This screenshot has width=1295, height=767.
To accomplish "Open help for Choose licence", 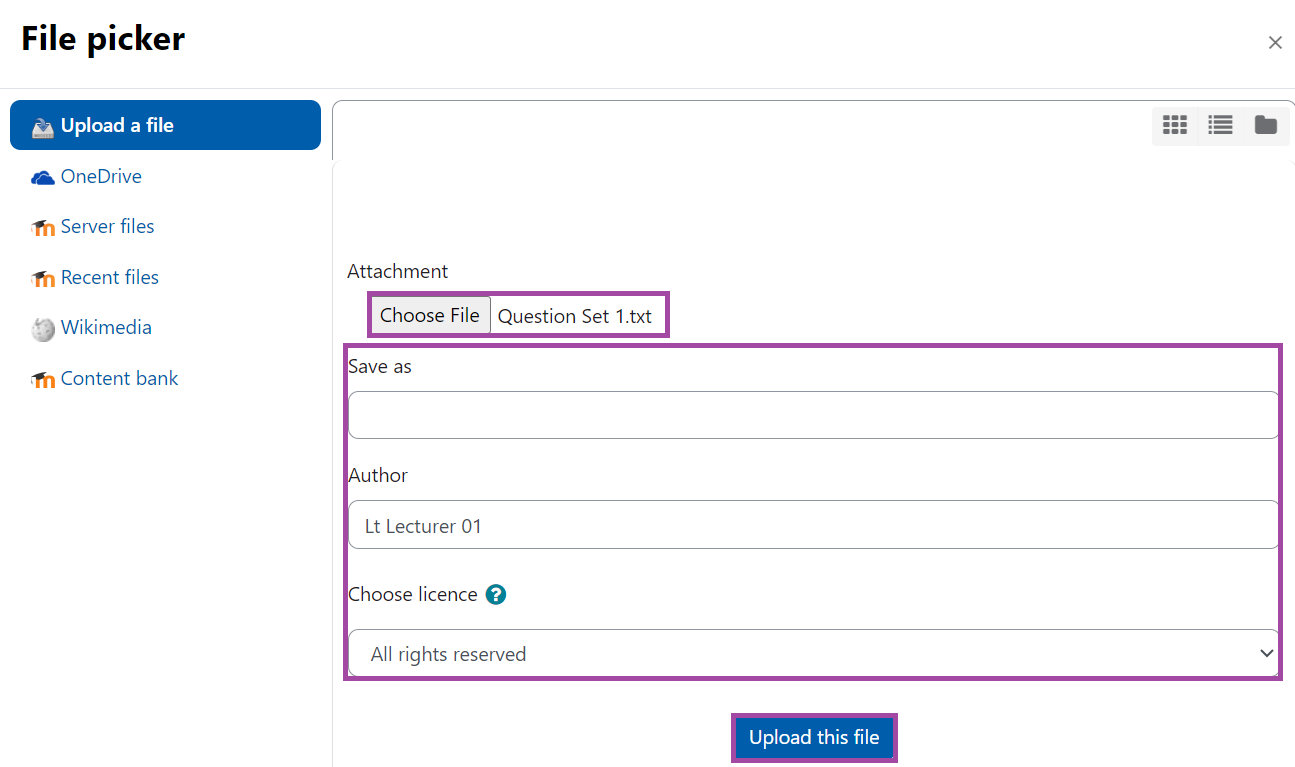I will coord(496,594).
